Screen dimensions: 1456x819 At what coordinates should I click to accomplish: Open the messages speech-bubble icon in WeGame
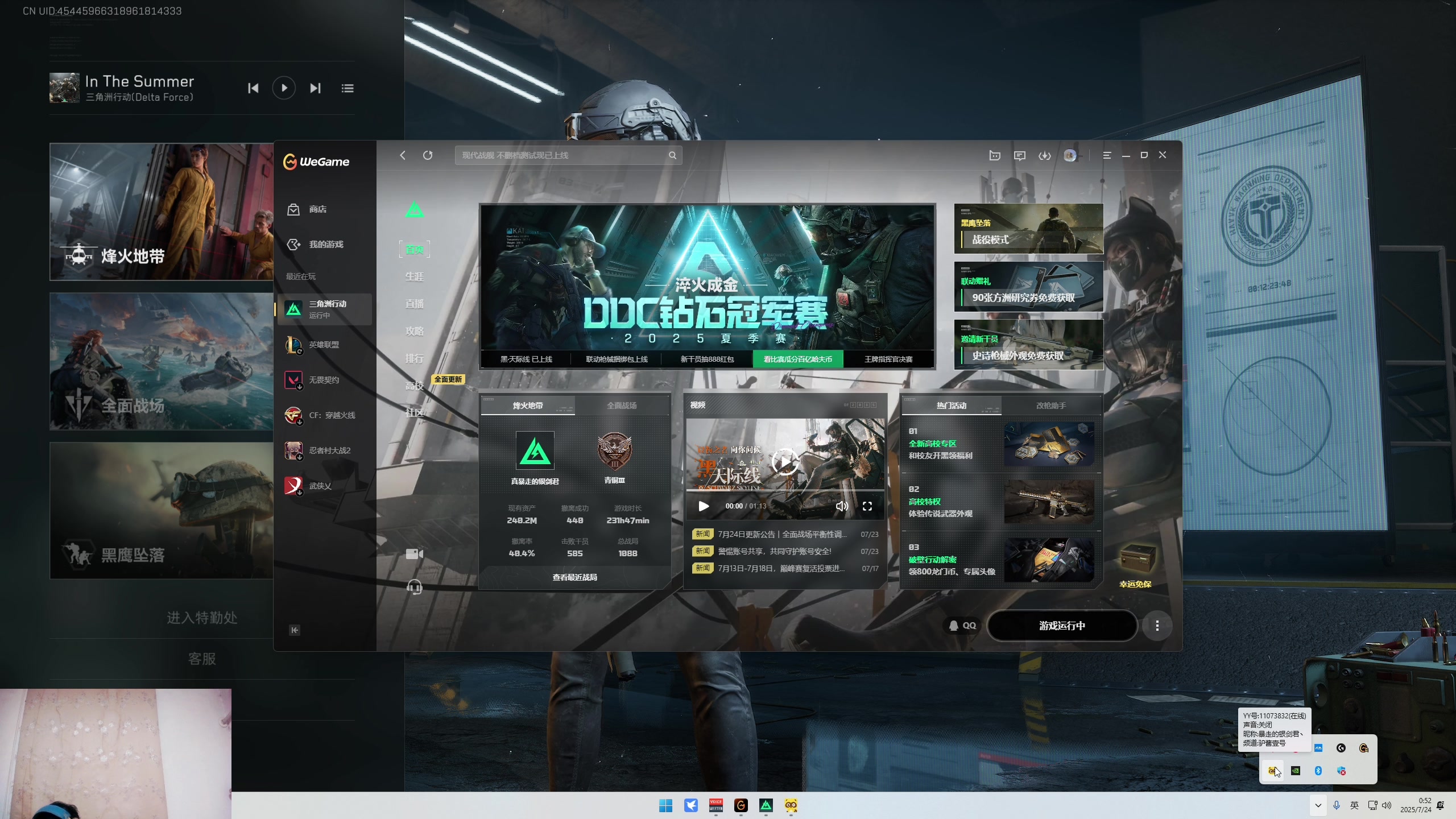[x=1020, y=155]
